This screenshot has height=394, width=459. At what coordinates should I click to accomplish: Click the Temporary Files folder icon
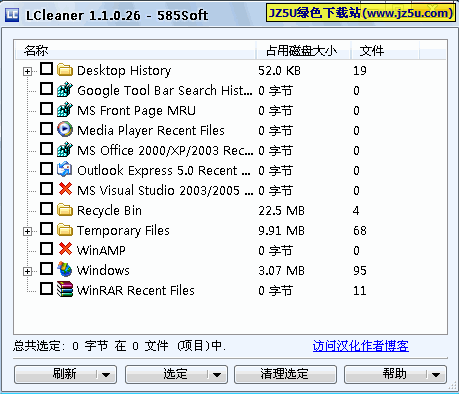65,230
